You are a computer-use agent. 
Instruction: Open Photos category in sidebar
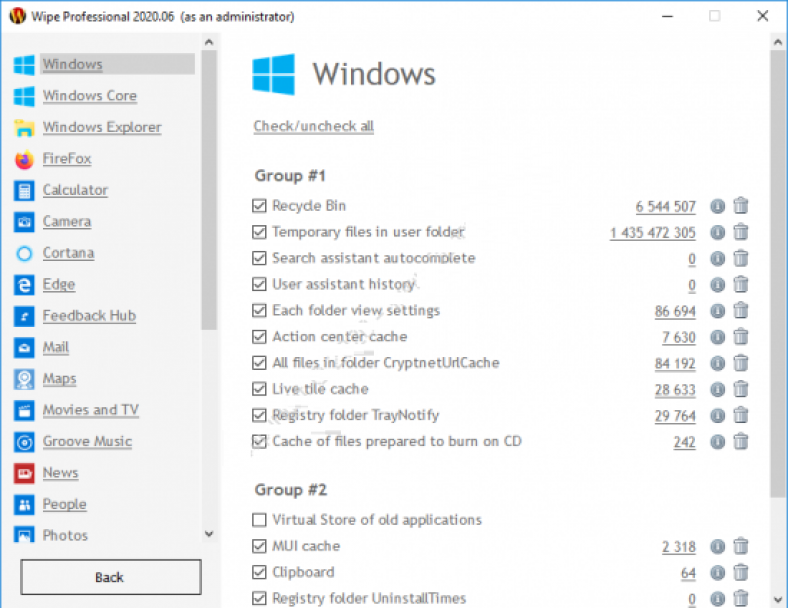tap(65, 536)
